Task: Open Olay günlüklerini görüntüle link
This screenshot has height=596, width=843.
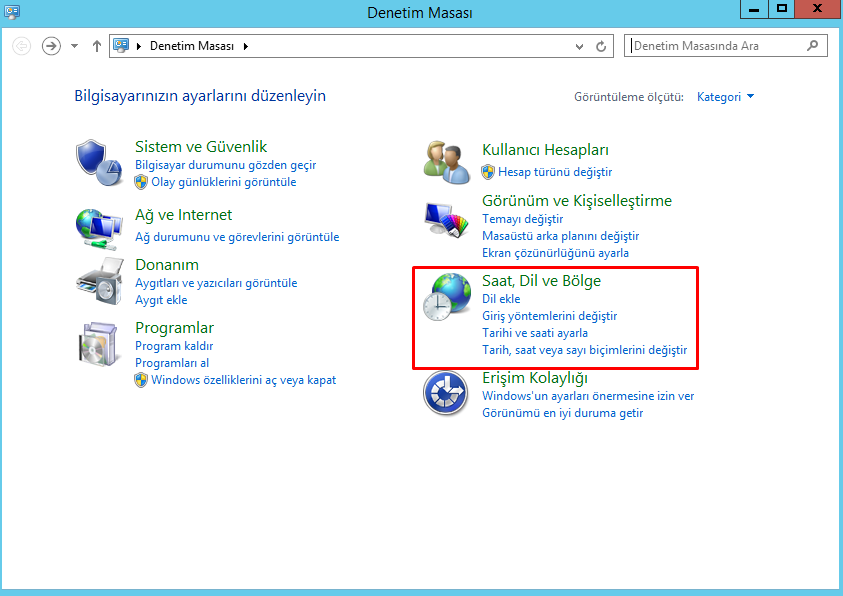Action: [224, 182]
